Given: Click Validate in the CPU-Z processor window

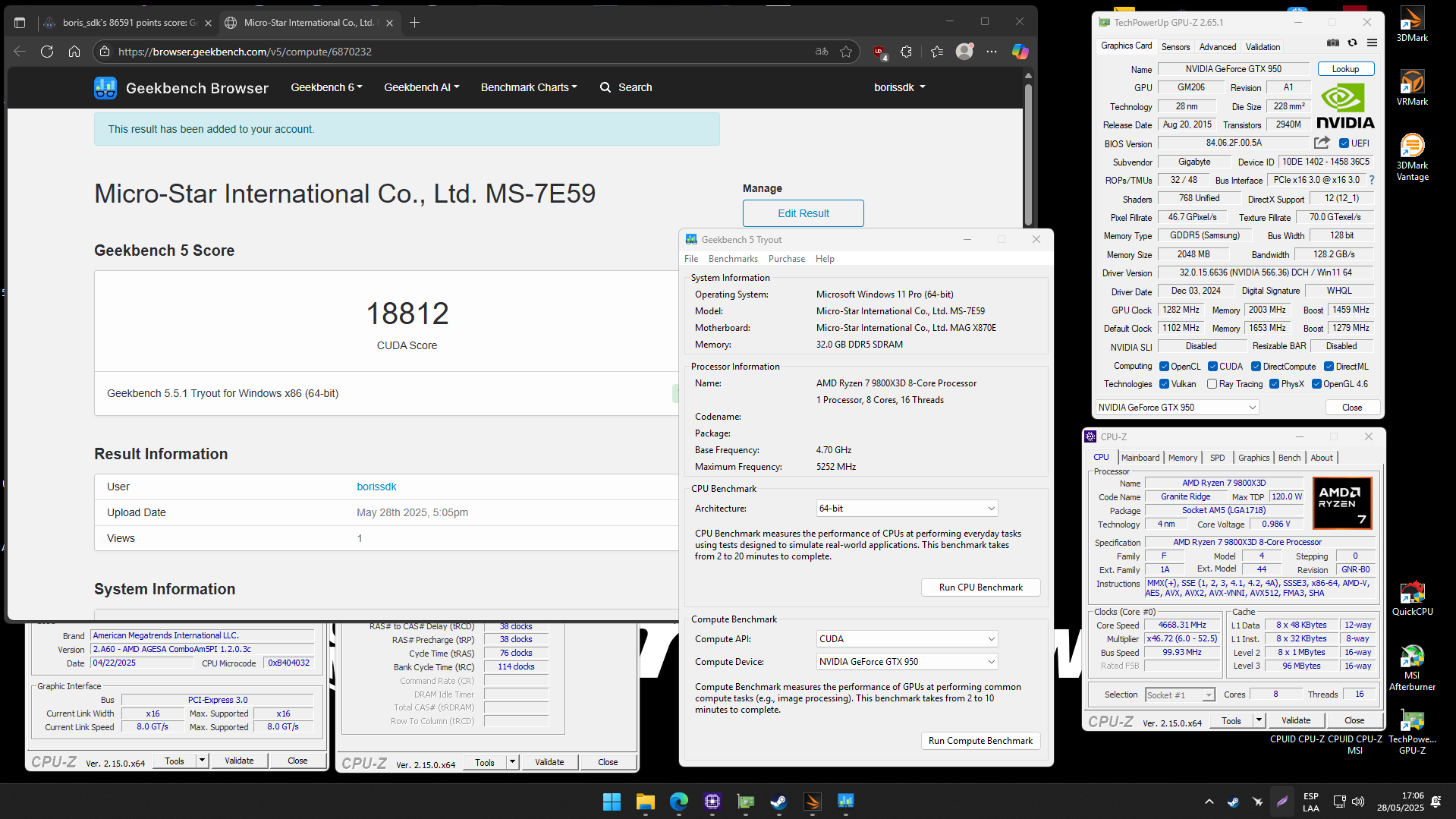Looking at the screenshot, I should point(1295,720).
